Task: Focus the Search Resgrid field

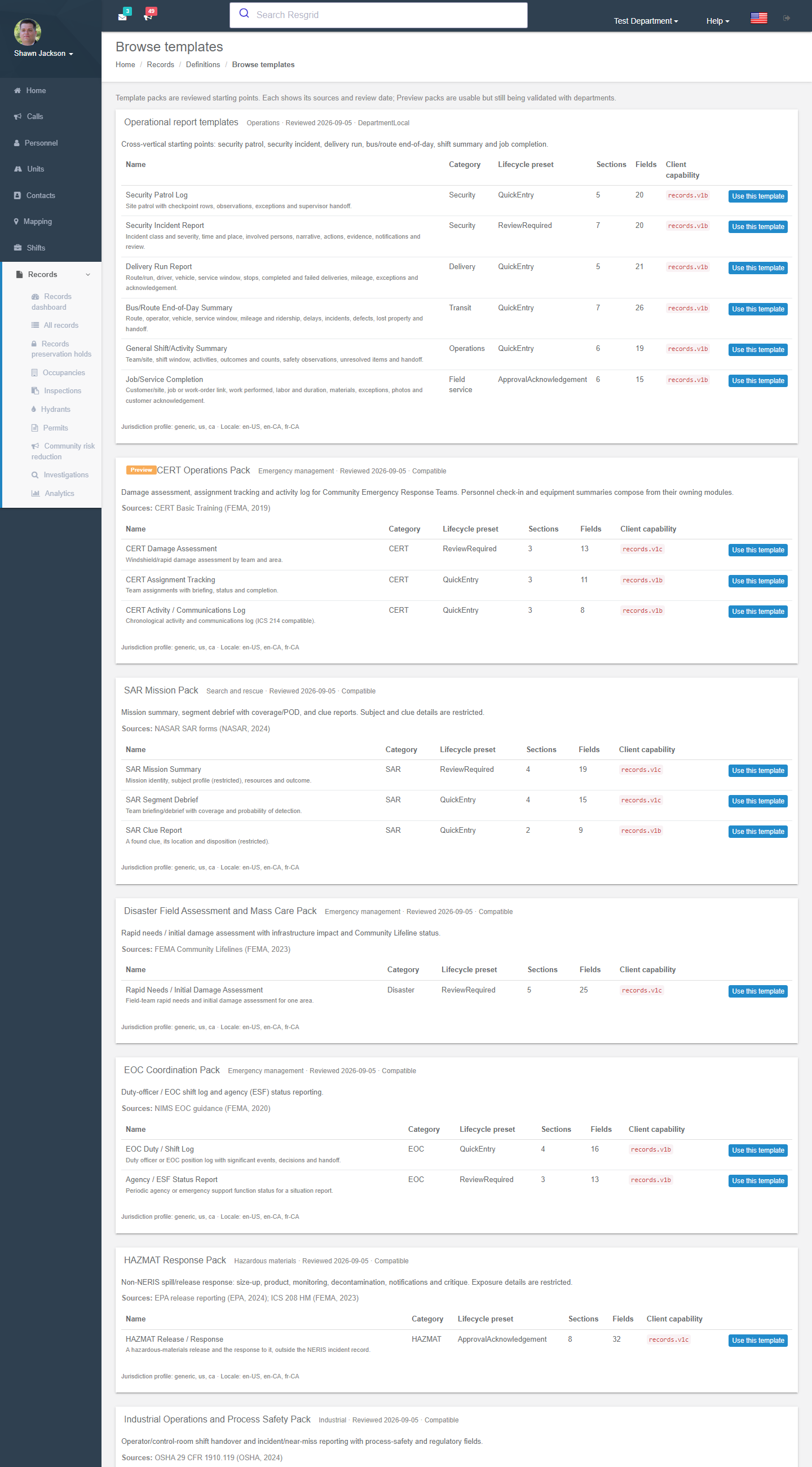Action: pyautogui.click(x=378, y=15)
